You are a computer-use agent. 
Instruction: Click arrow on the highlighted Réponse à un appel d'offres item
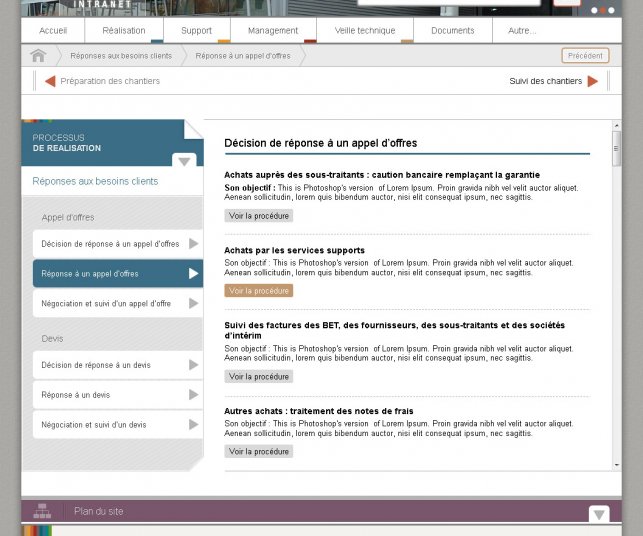click(194, 274)
